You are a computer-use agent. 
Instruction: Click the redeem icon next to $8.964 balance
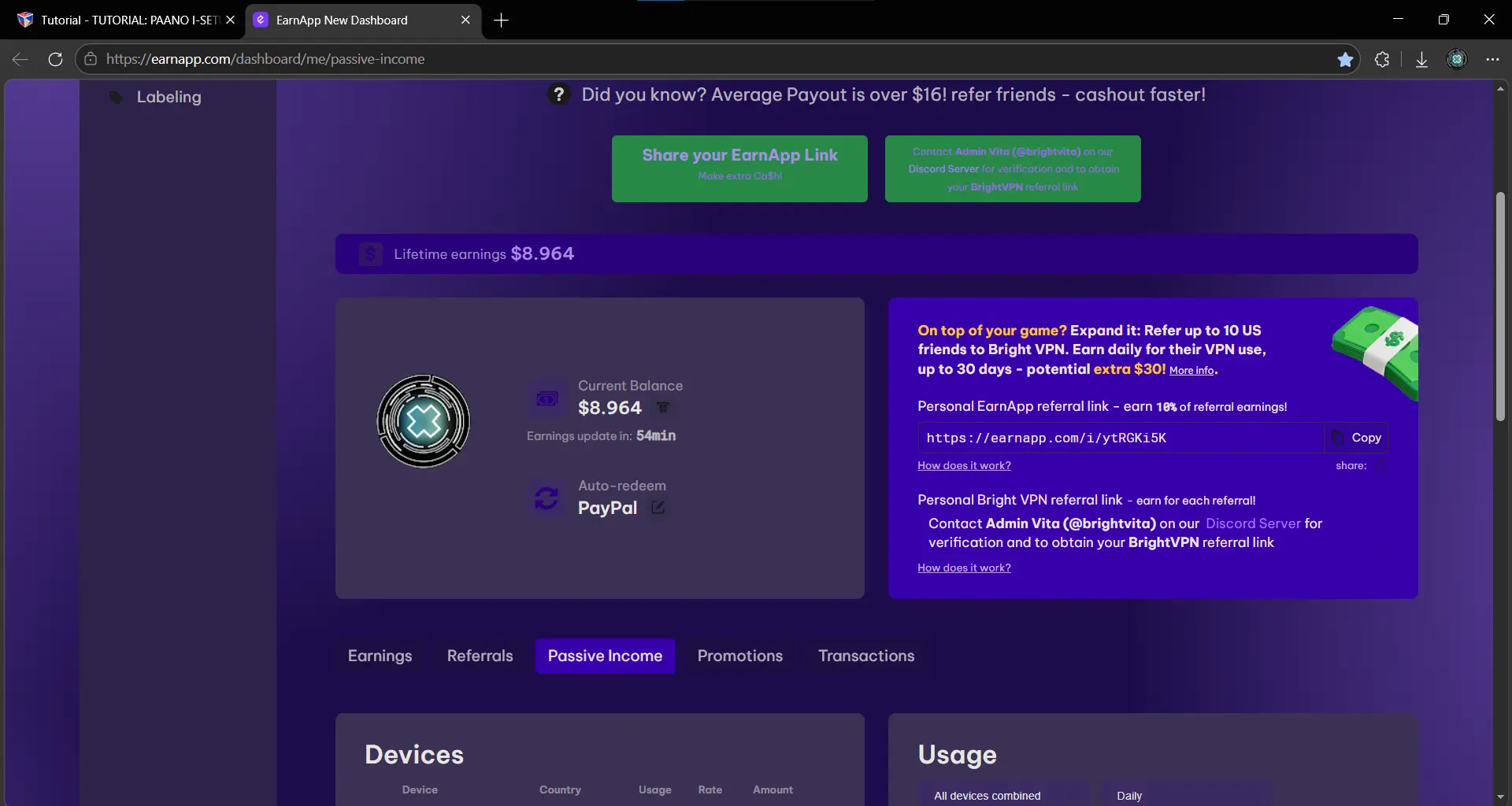pos(663,408)
